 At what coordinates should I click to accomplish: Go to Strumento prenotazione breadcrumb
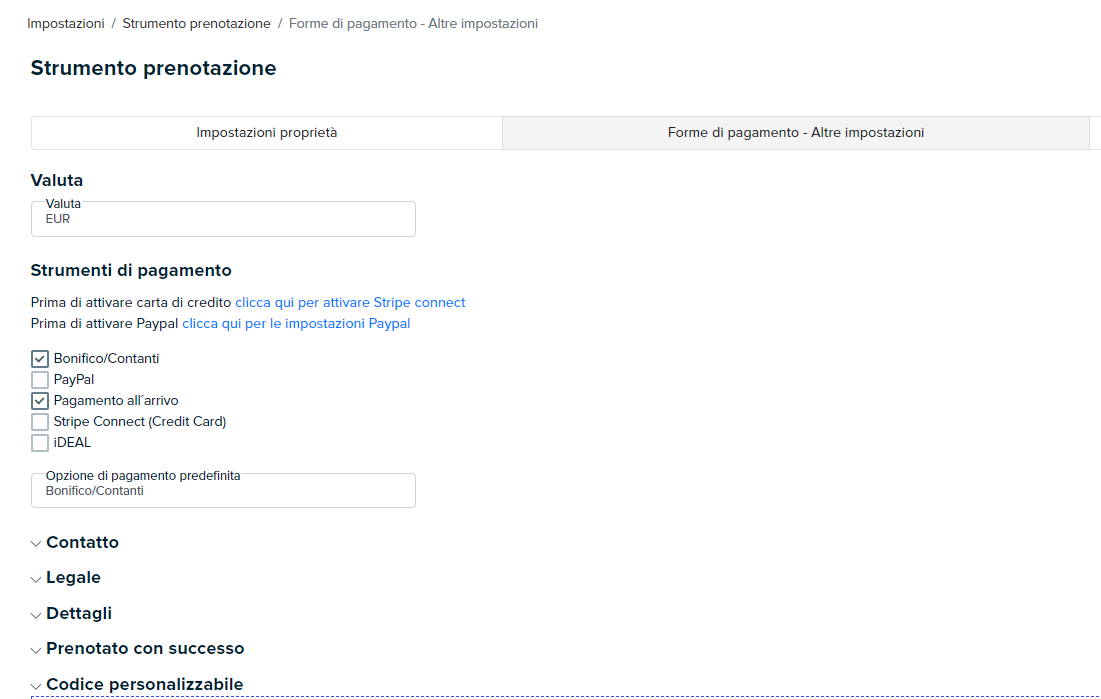(197, 24)
